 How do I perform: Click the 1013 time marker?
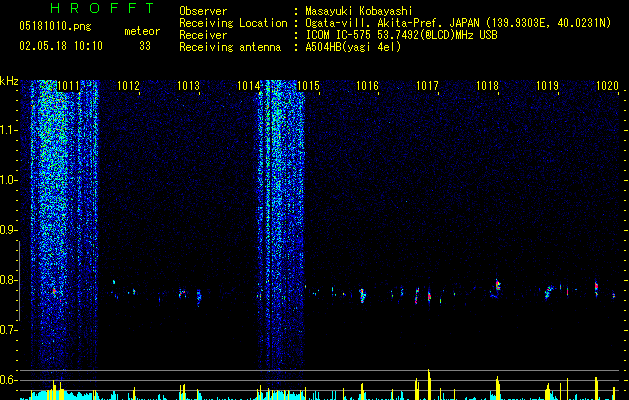(188, 86)
